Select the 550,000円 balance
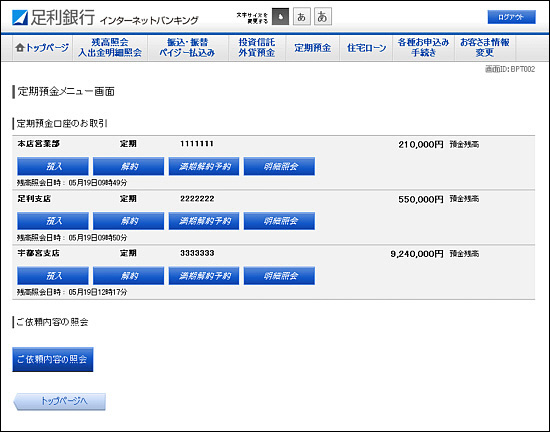The width and height of the screenshot is (550, 432). 421,199
